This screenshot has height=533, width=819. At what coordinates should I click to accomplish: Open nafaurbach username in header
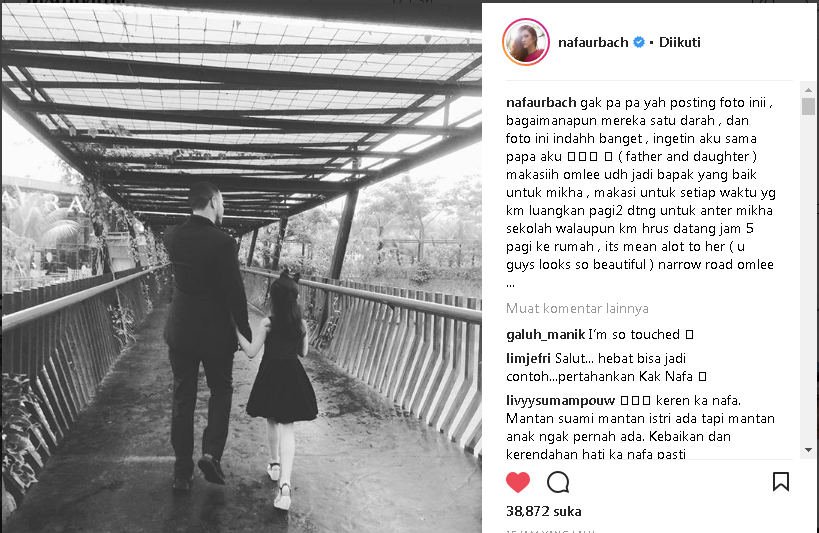[593, 42]
